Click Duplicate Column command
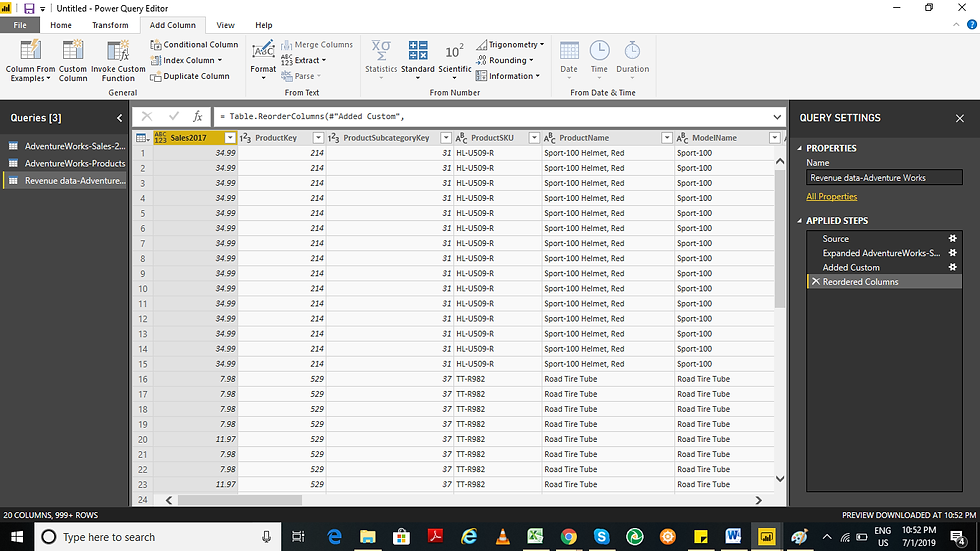Screen dimensions: 980x551 [x=190, y=76]
